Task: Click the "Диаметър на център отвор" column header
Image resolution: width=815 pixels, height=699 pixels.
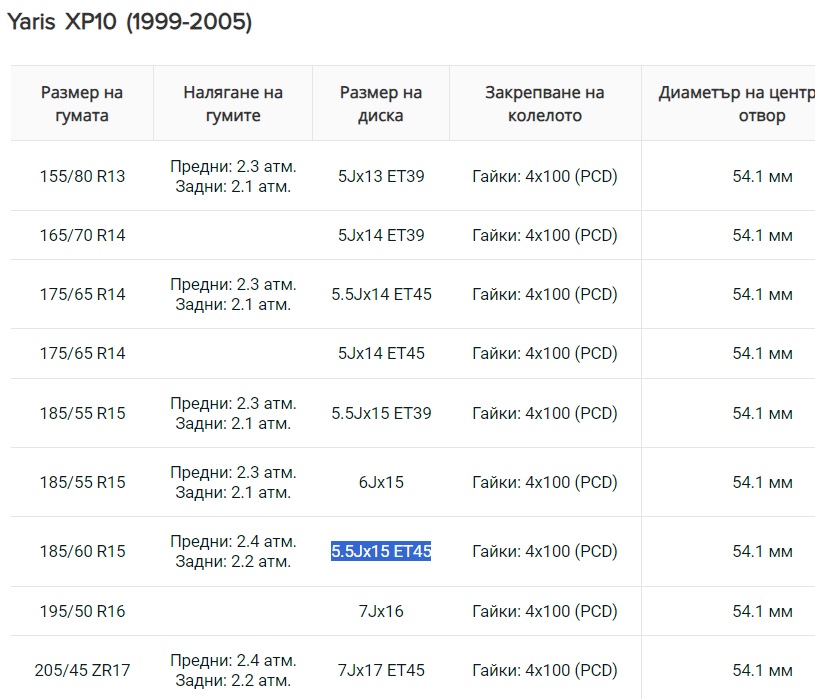Action: (735, 104)
